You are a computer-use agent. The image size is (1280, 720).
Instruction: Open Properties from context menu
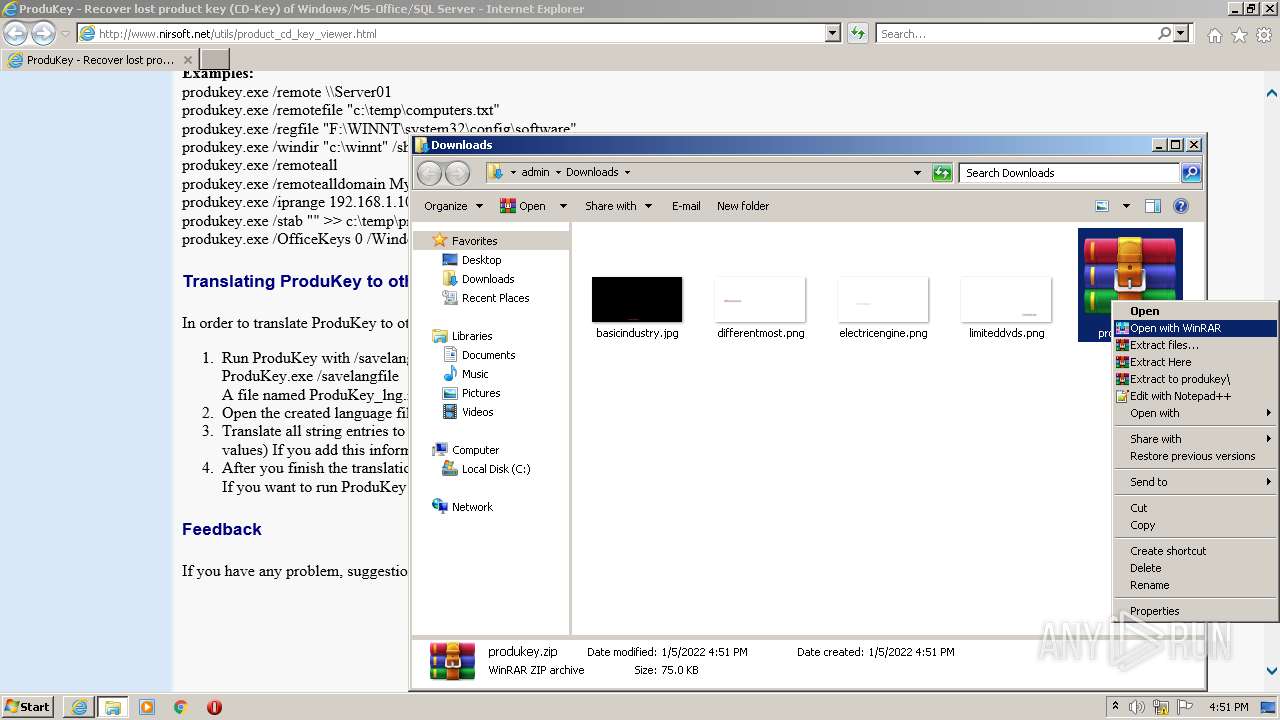1196,611
